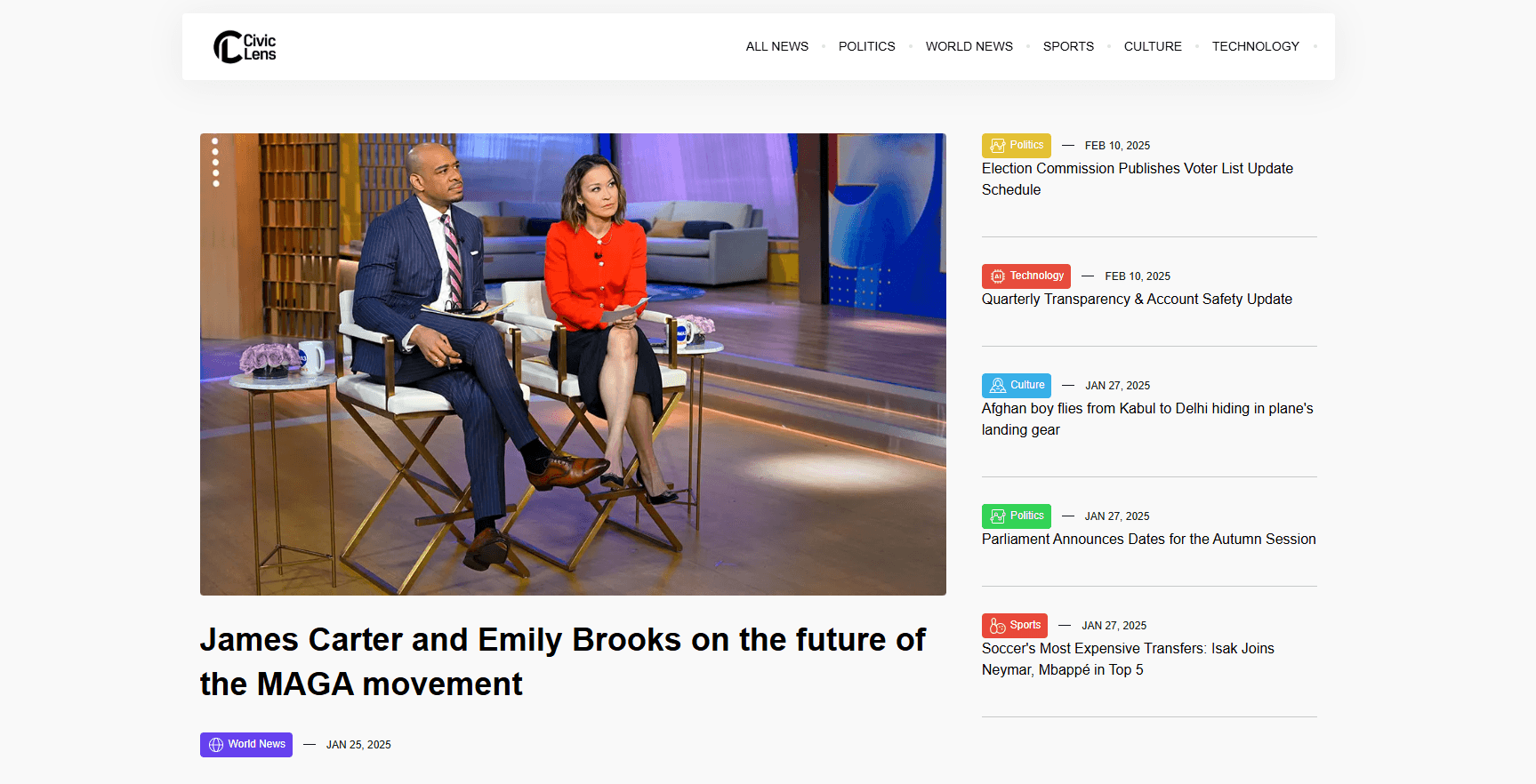Screen dimensions: 1536x784
Task: Click the green Politics tag on Parliament article
Action: [1017, 516]
